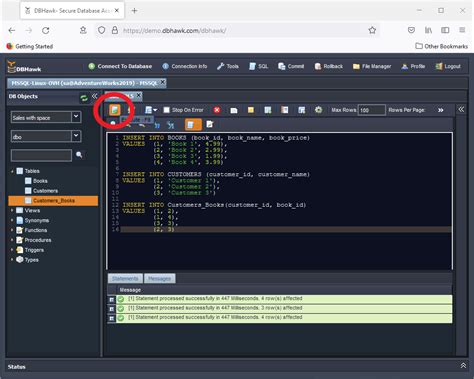Viewport: 474px width, 379px height.
Task: Close the SQL editor tab
Action: pyautogui.click(x=138, y=96)
